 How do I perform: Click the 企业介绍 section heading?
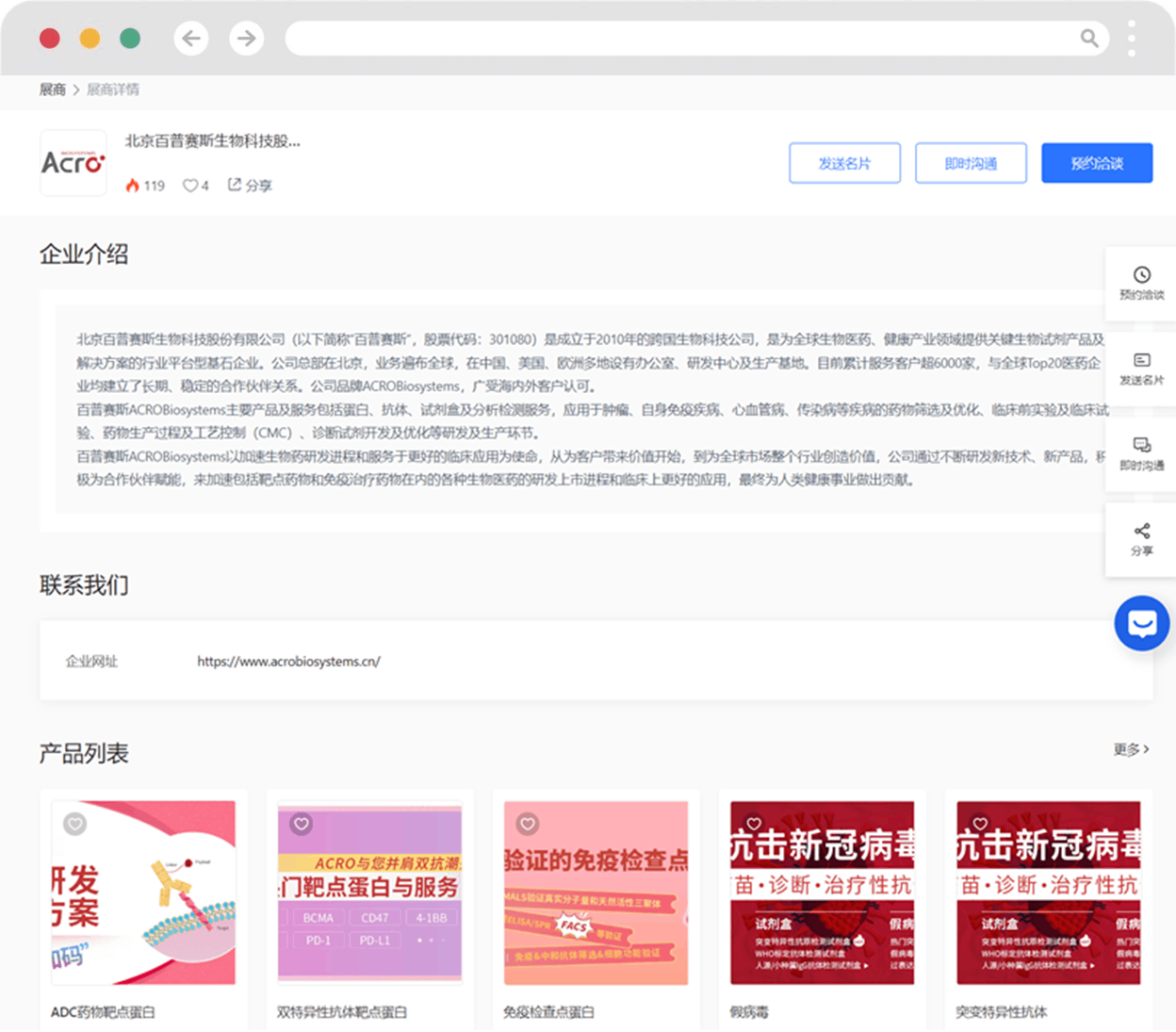pyautogui.click(x=84, y=254)
